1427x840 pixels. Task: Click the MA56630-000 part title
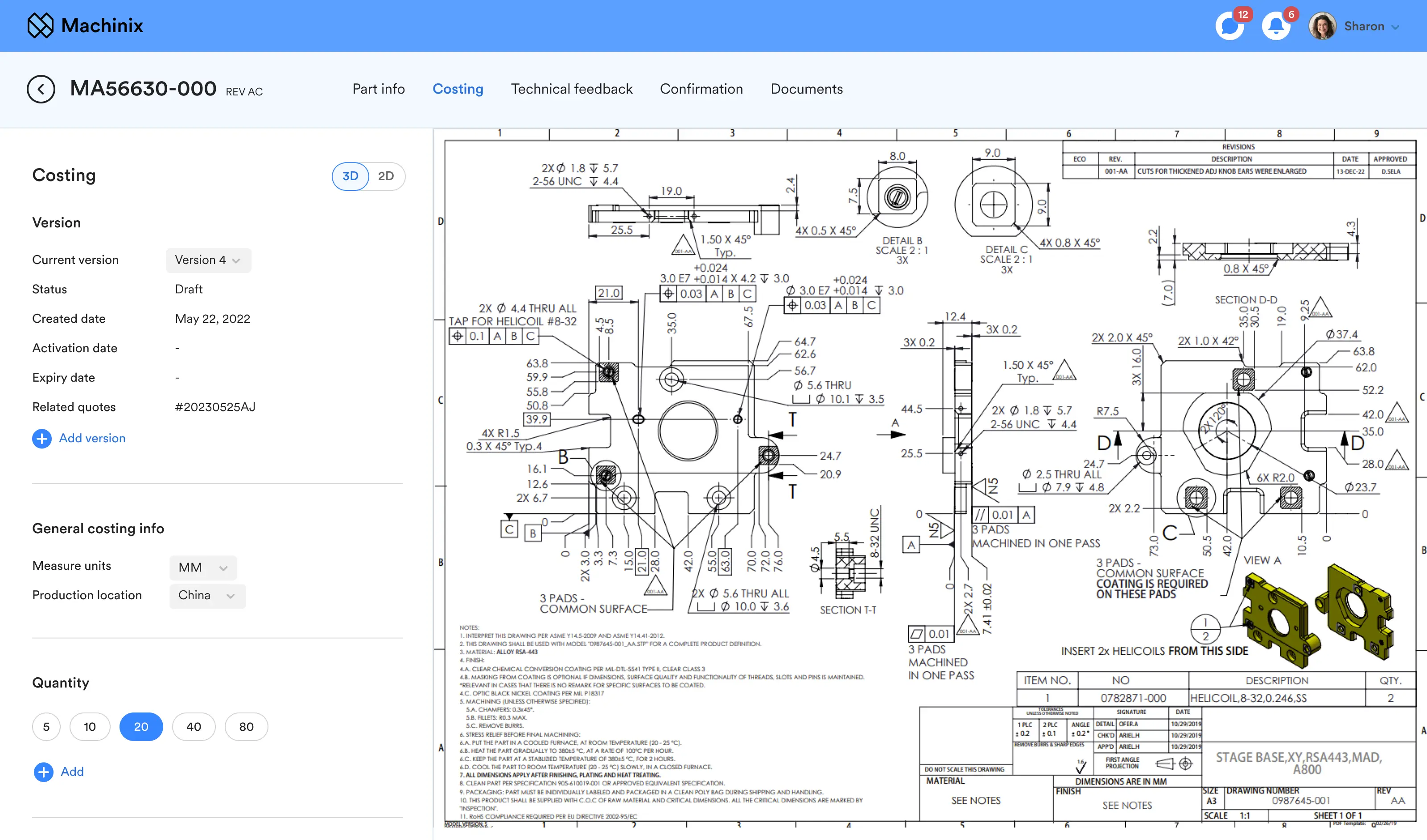click(x=143, y=89)
